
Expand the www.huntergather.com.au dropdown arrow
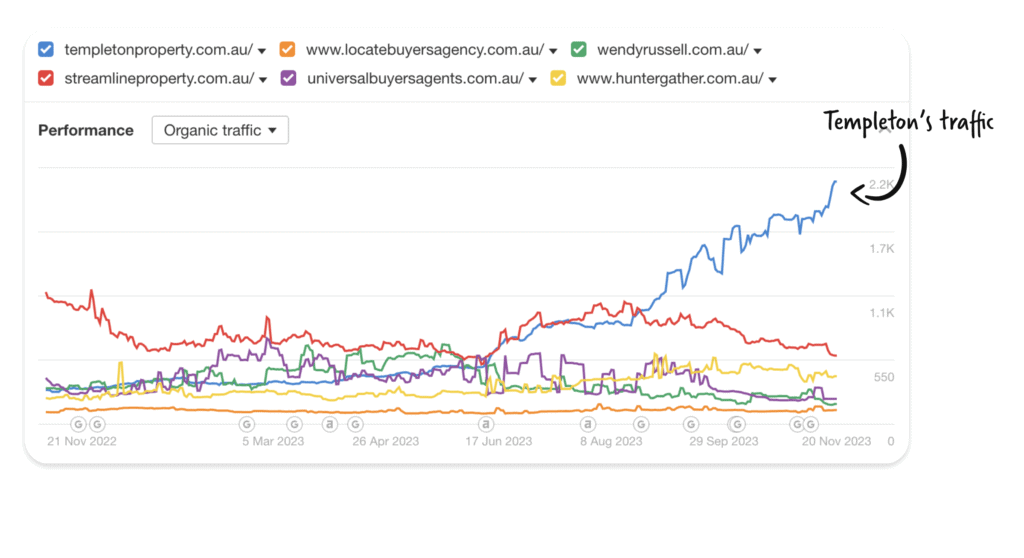(773, 80)
